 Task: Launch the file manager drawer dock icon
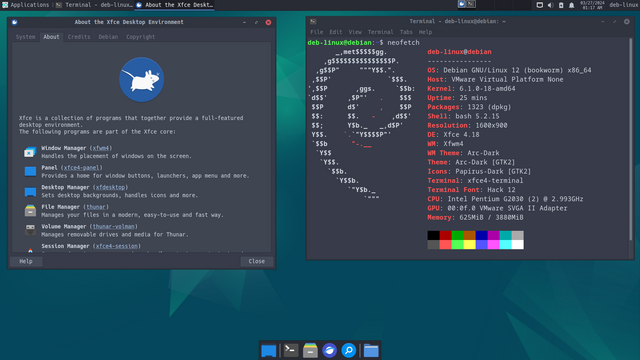(310, 350)
